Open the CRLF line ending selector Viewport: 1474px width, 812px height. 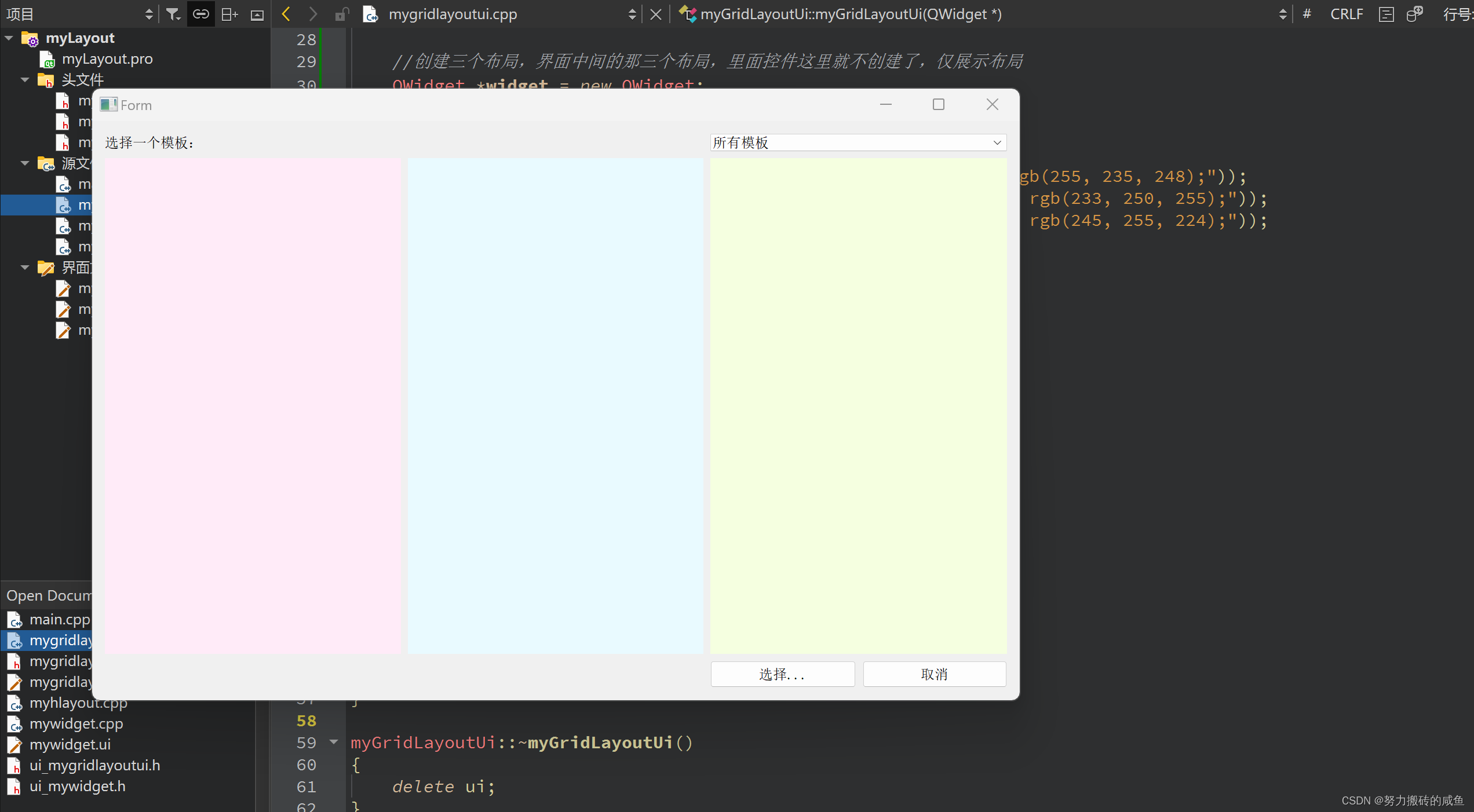[x=1346, y=14]
